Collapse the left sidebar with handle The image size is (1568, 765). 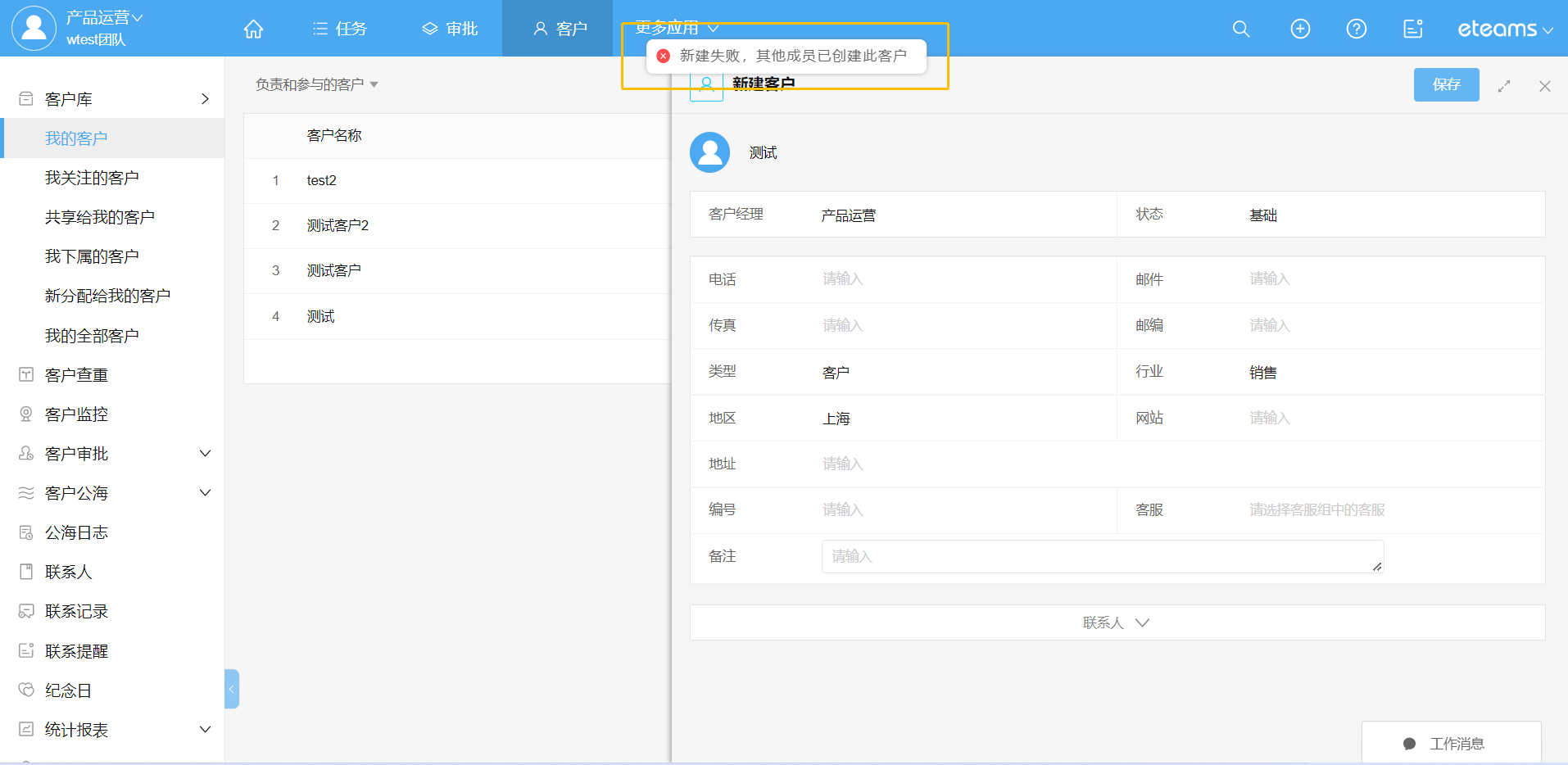tap(232, 689)
